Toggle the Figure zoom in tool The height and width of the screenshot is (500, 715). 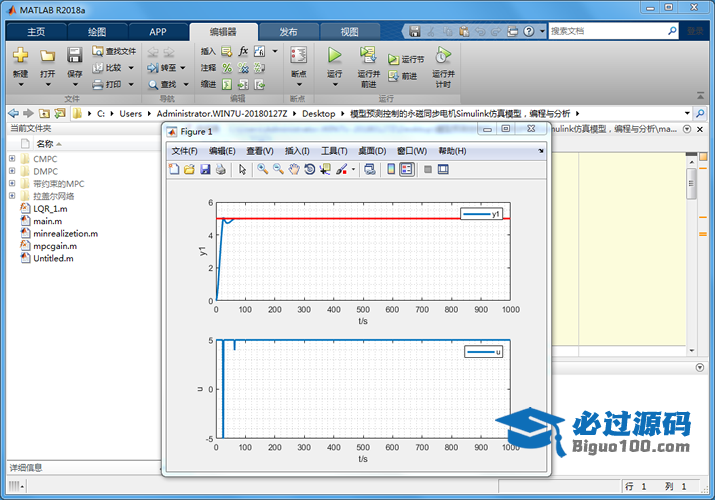263,170
